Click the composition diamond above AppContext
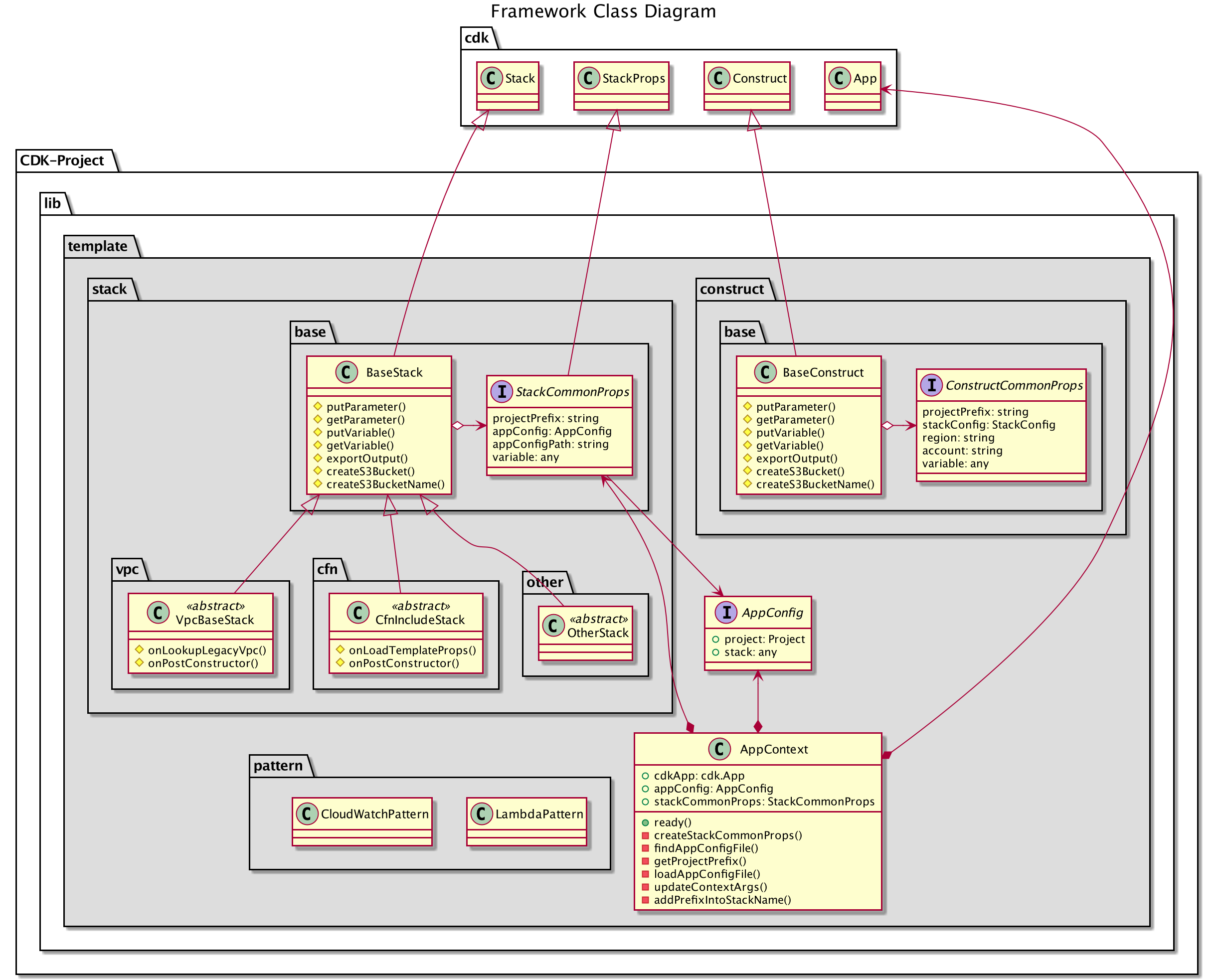Screen dimensions: 1219x980 tap(758, 726)
